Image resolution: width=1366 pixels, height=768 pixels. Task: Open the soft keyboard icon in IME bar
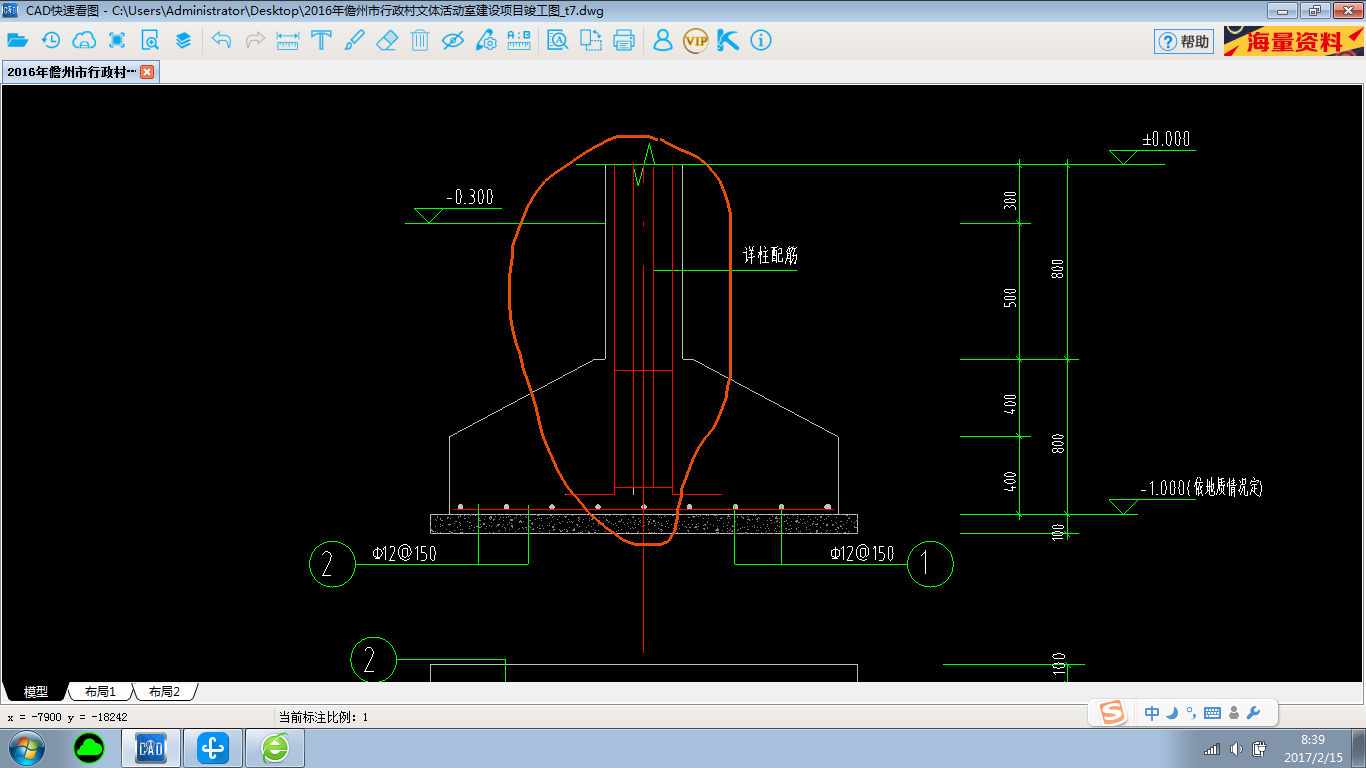[x=1212, y=713]
